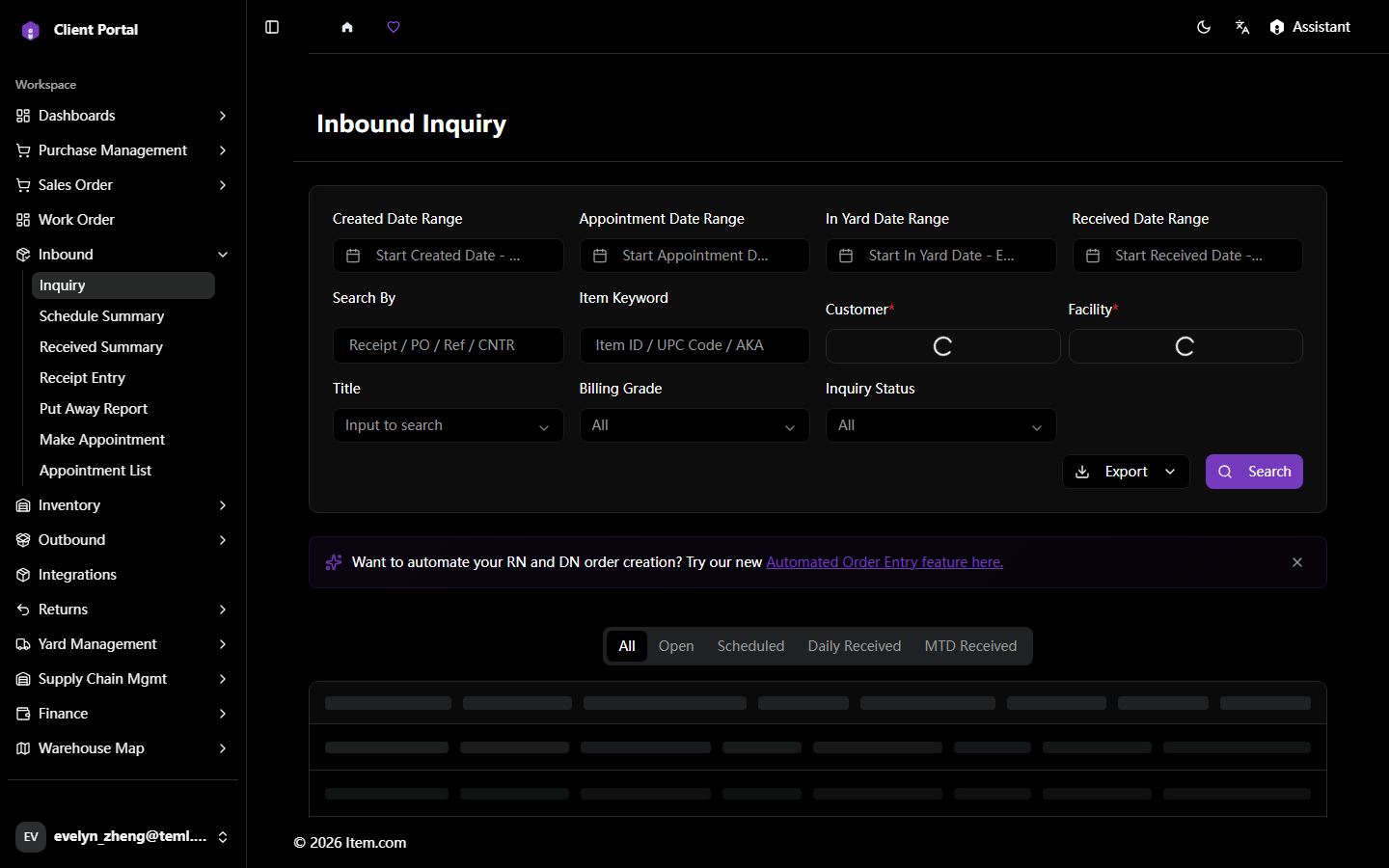Expand the Dashboards menu chevron
Image resolution: width=1389 pixels, height=868 pixels.
[x=223, y=116]
